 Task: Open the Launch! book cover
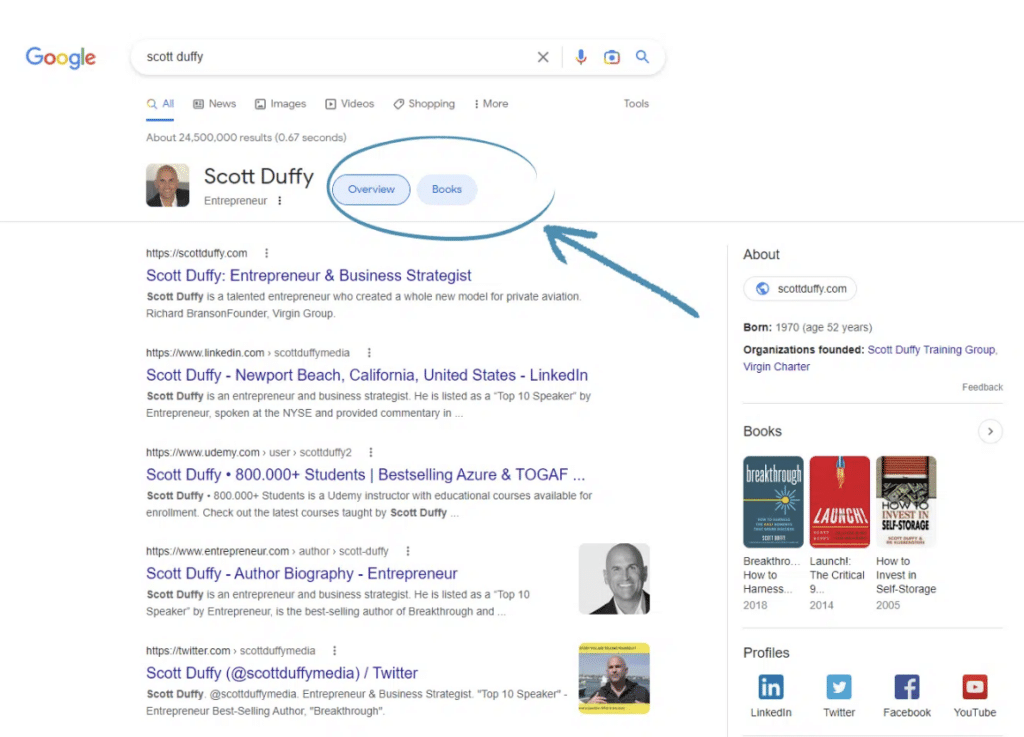840,502
